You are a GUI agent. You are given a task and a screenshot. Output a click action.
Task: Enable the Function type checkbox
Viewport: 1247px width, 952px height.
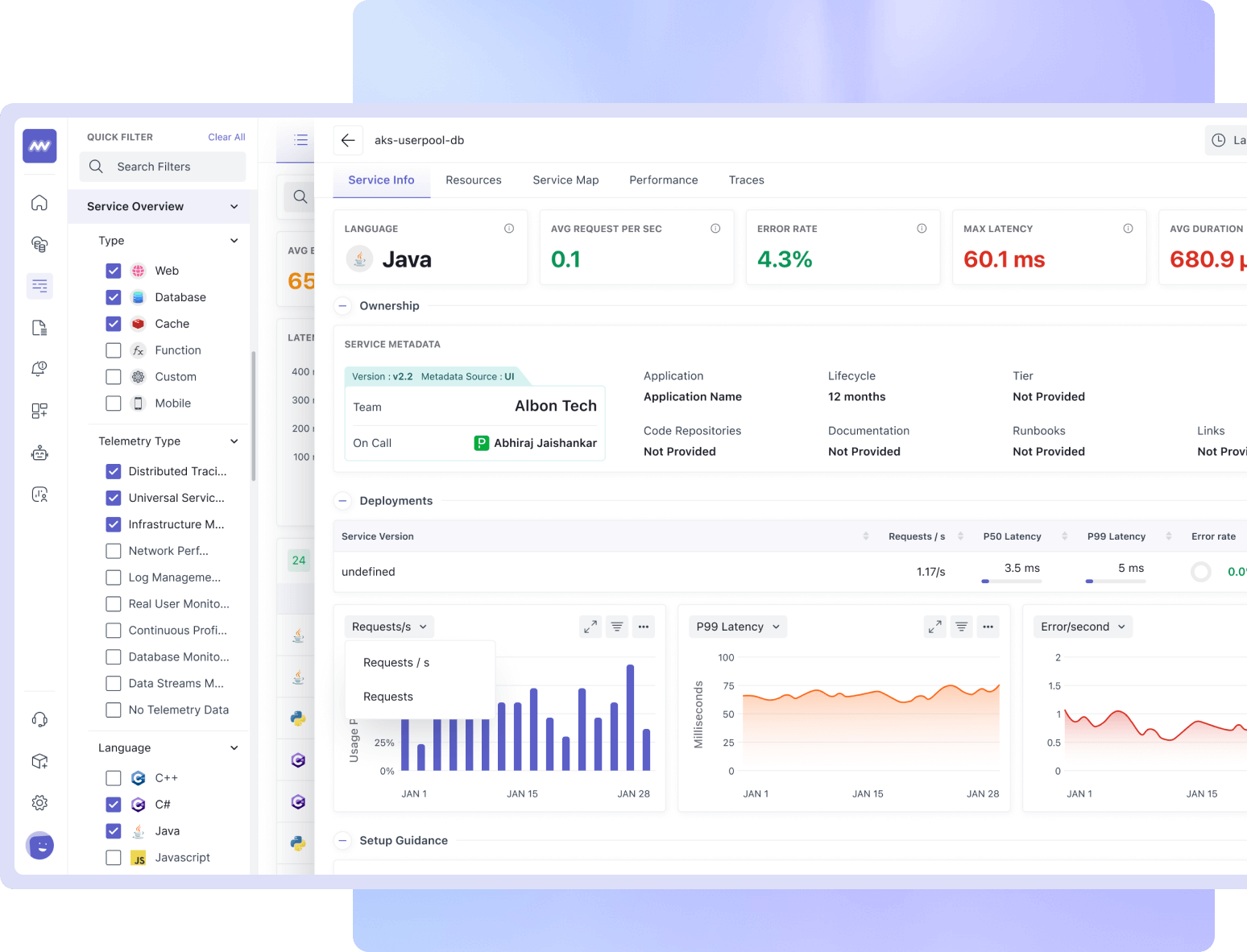114,350
